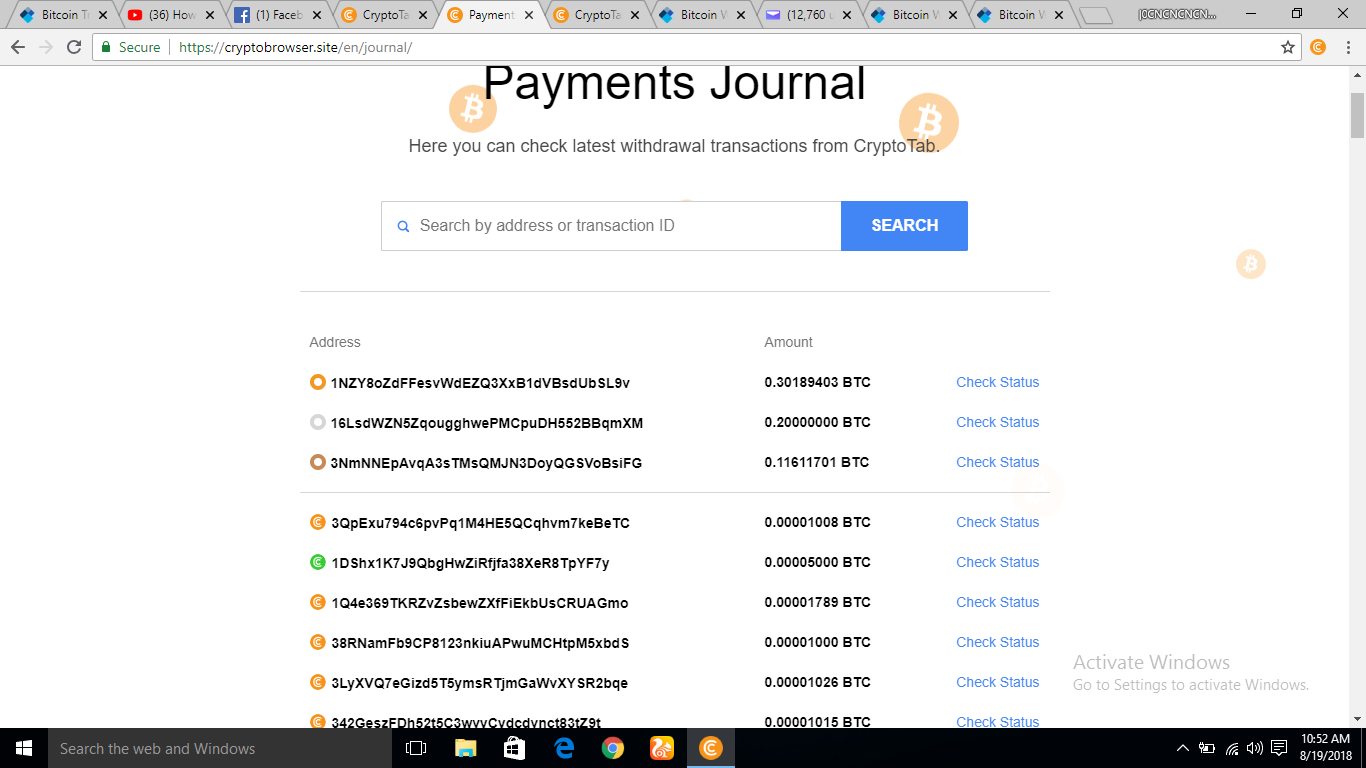The width and height of the screenshot is (1366, 768).
Task: Check Status for the 0.00001789 BTC payment
Action: click(x=997, y=602)
